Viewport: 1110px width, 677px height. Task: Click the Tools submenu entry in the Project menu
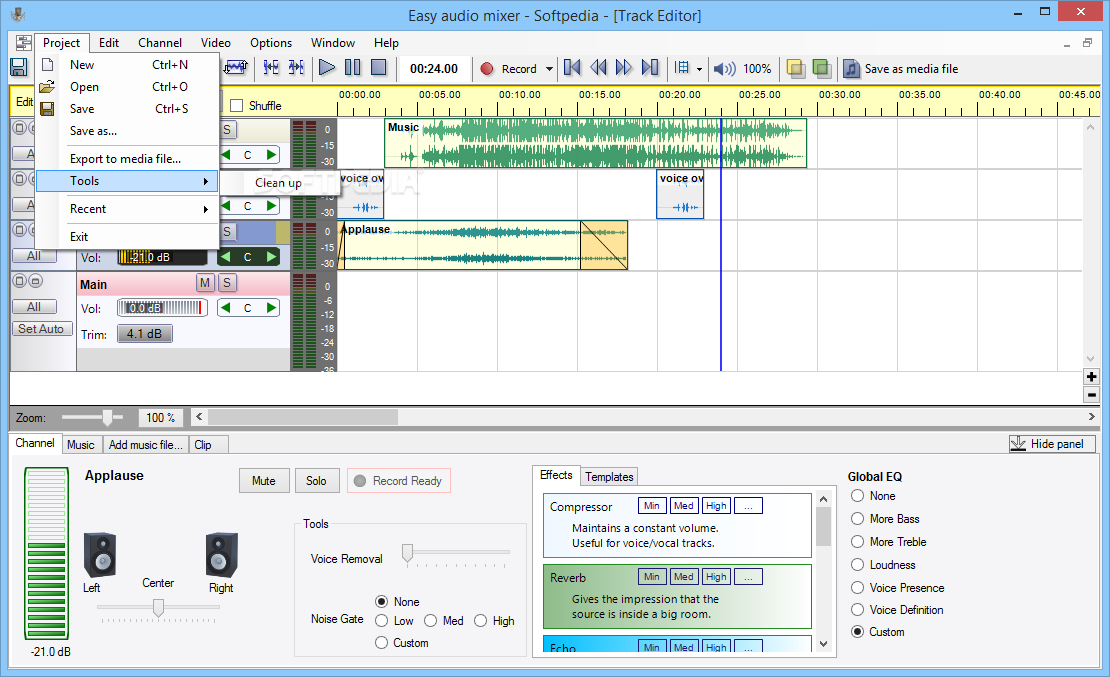pos(127,181)
